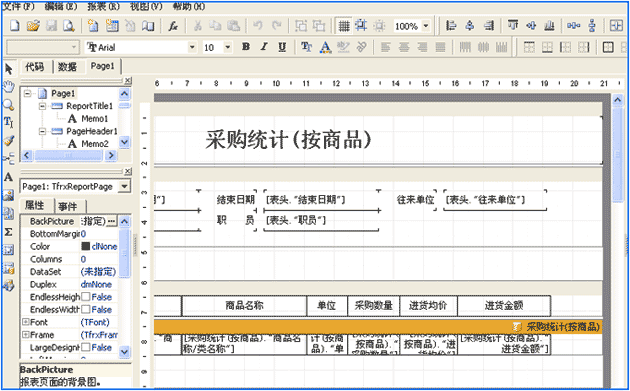Create a new report with the blank page icon
Screen dimensions: 630x391
point(15,26)
